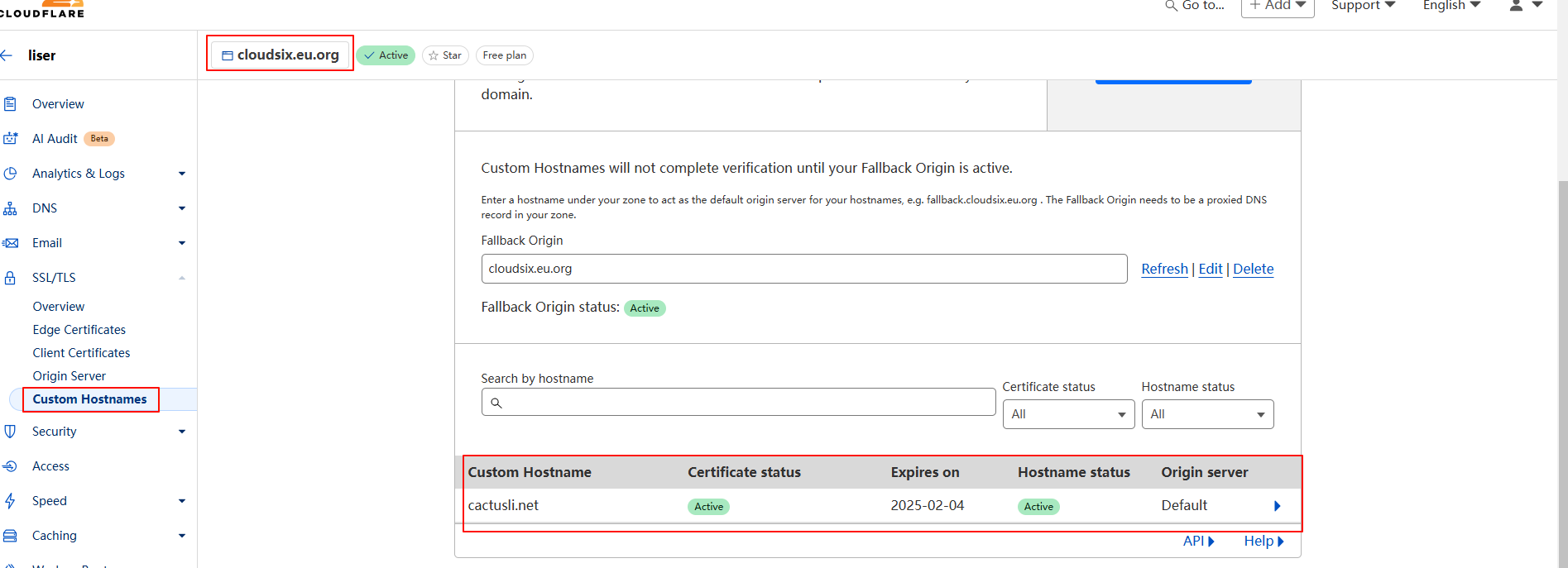Viewport: 1568px width, 568px height.
Task: Open the Add dropdown in header
Action: pyautogui.click(x=1278, y=7)
